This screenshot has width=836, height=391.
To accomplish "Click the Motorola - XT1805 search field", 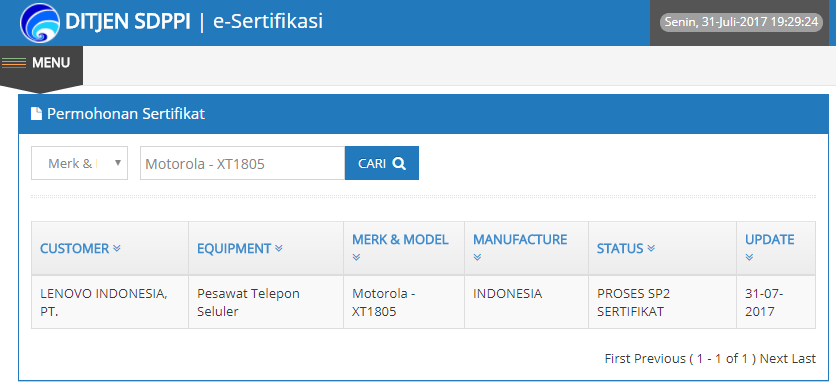I will pyautogui.click(x=243, y=163).
